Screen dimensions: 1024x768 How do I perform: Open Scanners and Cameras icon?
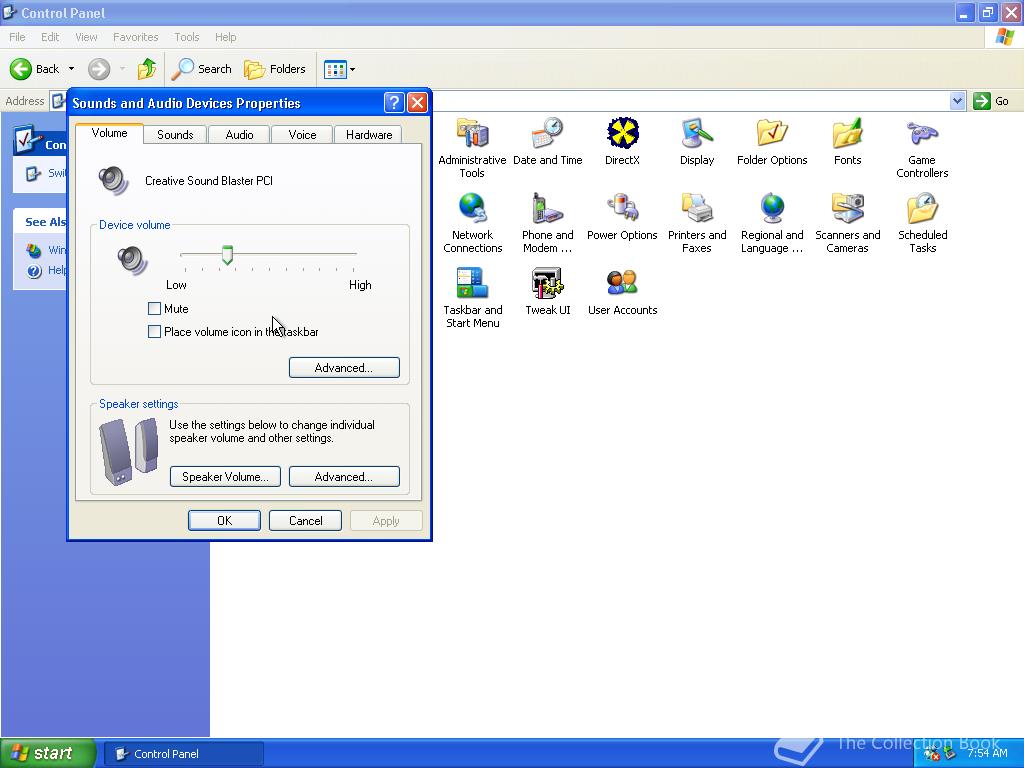pos(847,223)
